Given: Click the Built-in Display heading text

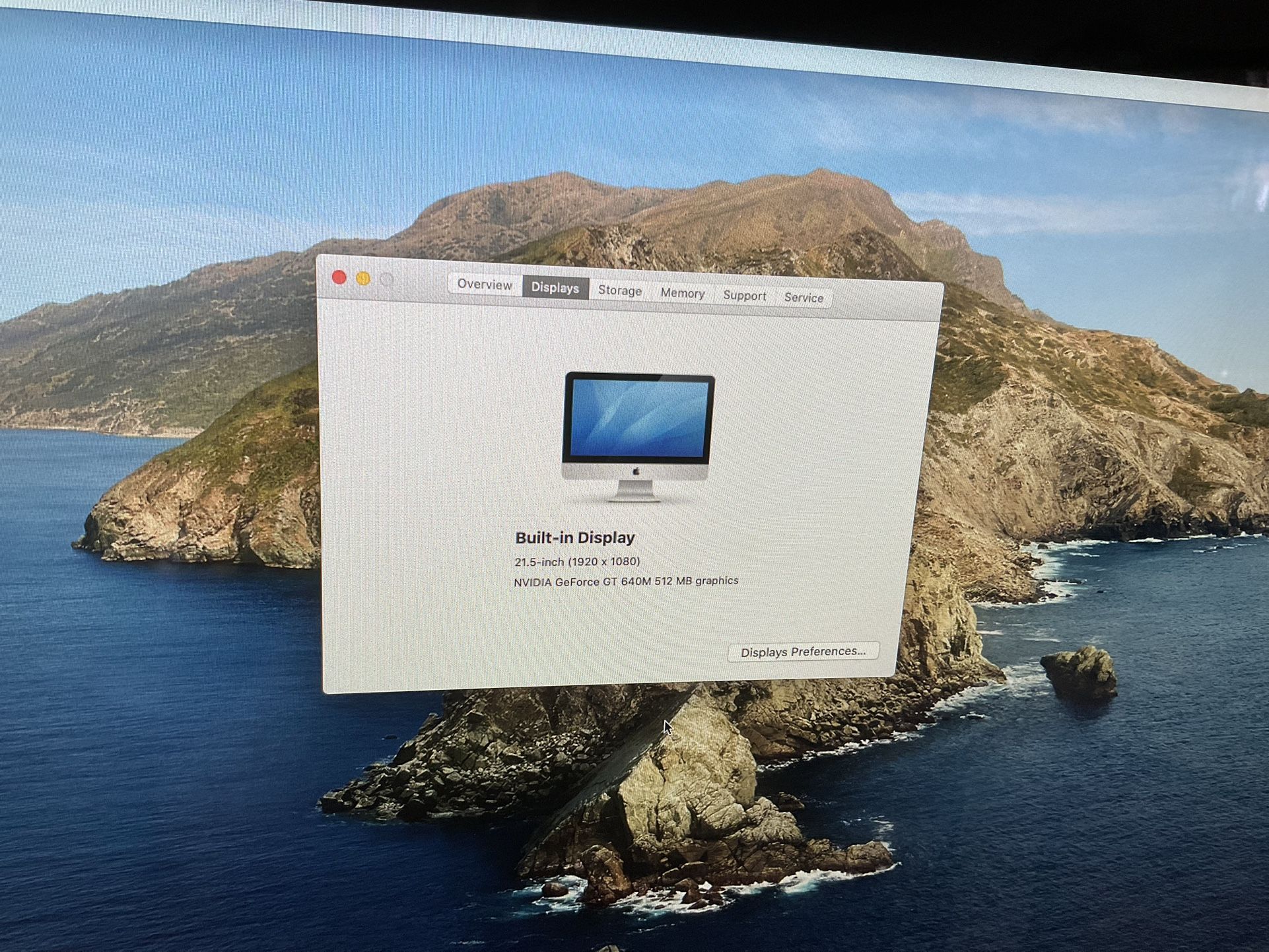Looking at the screenshot, I should coord(574,537).
